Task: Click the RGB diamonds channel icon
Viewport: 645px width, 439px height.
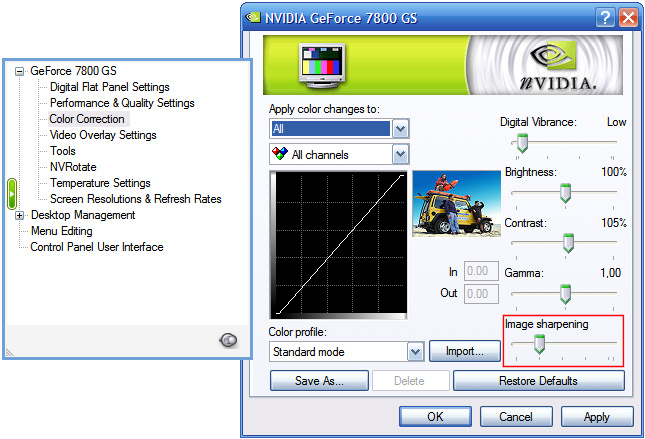Action: click(x=280, y=154)
